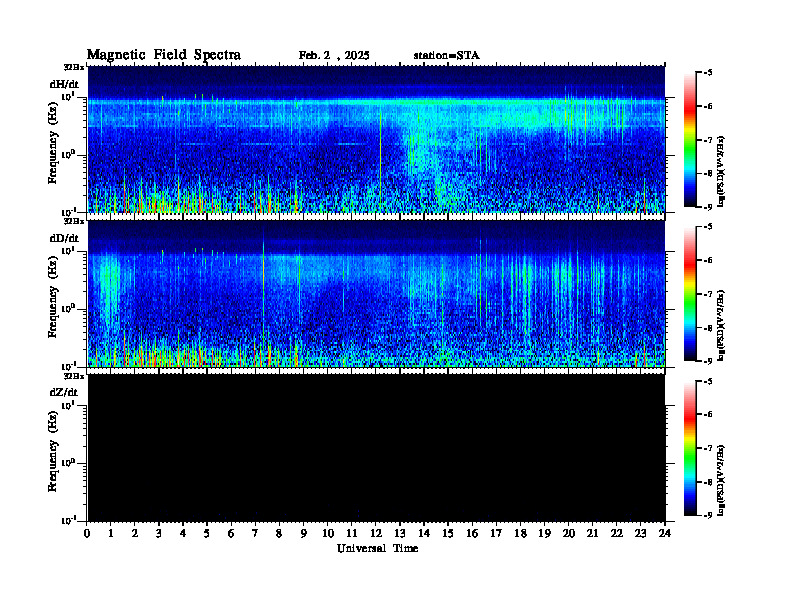
Task: Click the 10^1 frequency tick of the dD/dt panel
Action: (x=68, y=250)
